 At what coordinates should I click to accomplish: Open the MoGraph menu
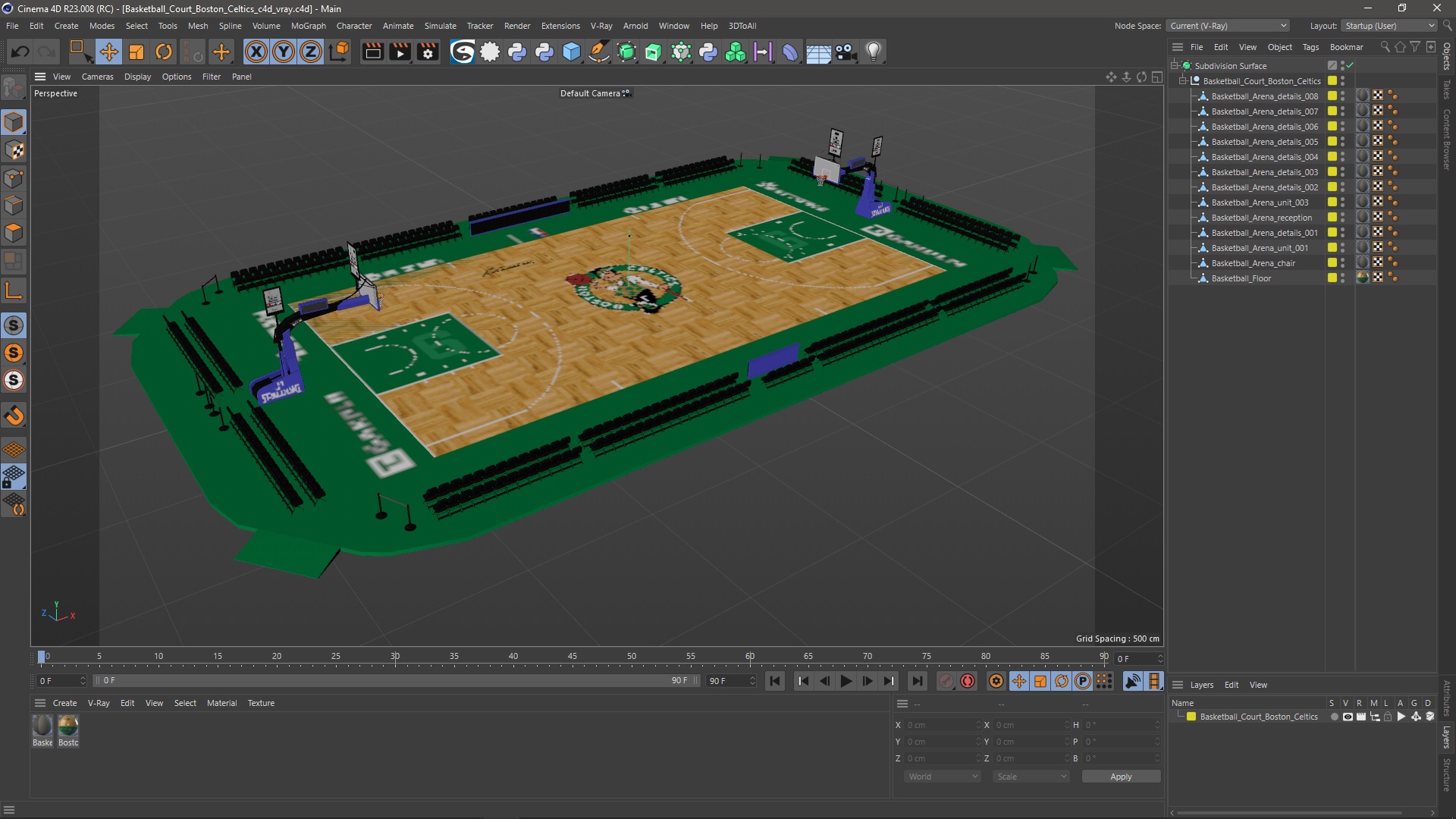(x=308, y=26)
